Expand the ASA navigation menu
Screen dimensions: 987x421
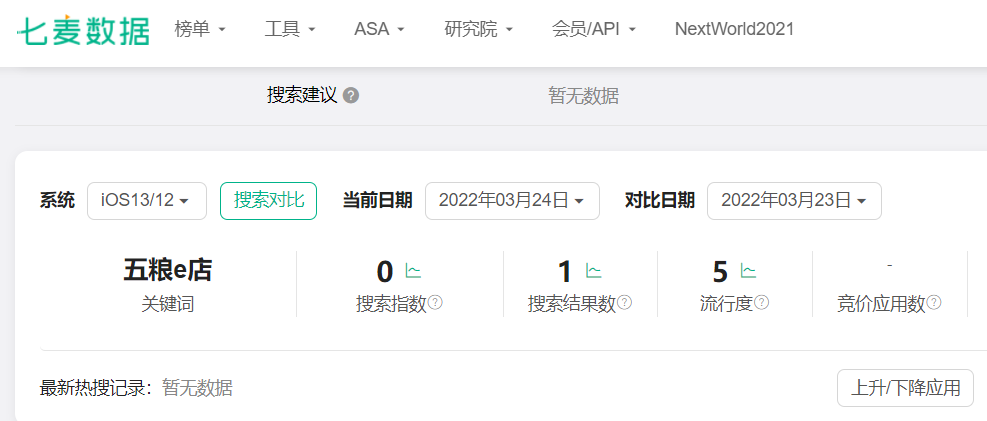(x=379, y=30)
